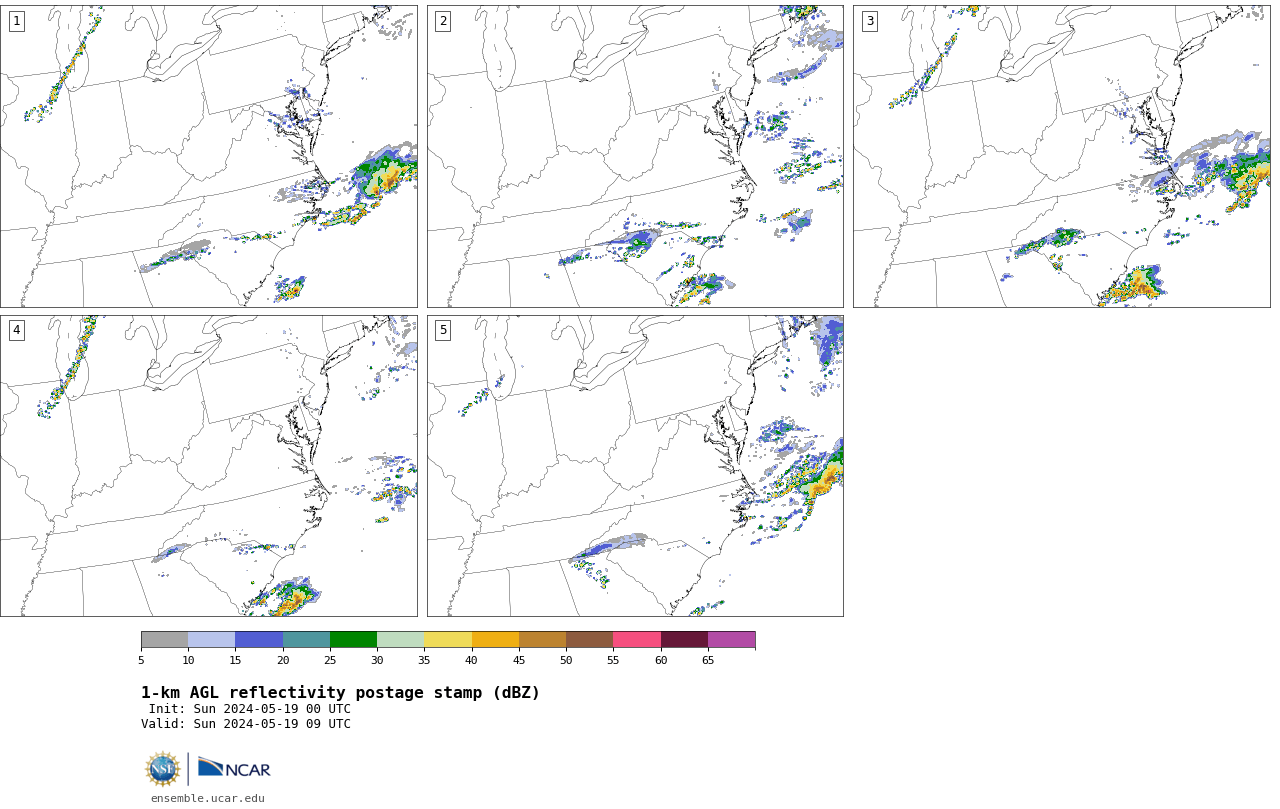Open ensemble member 1 reflectivity map

click(x=209, y=156)
